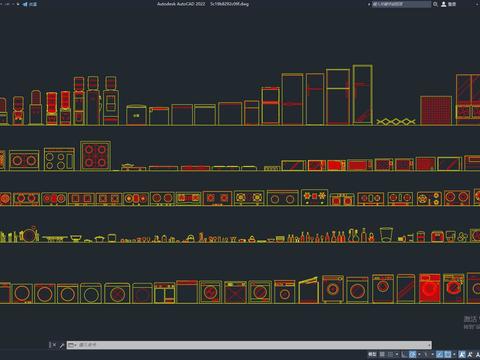The image size is (480, 360).
Task: Click the share icon in quick access toolbar
Action: (x=25, y=4)
